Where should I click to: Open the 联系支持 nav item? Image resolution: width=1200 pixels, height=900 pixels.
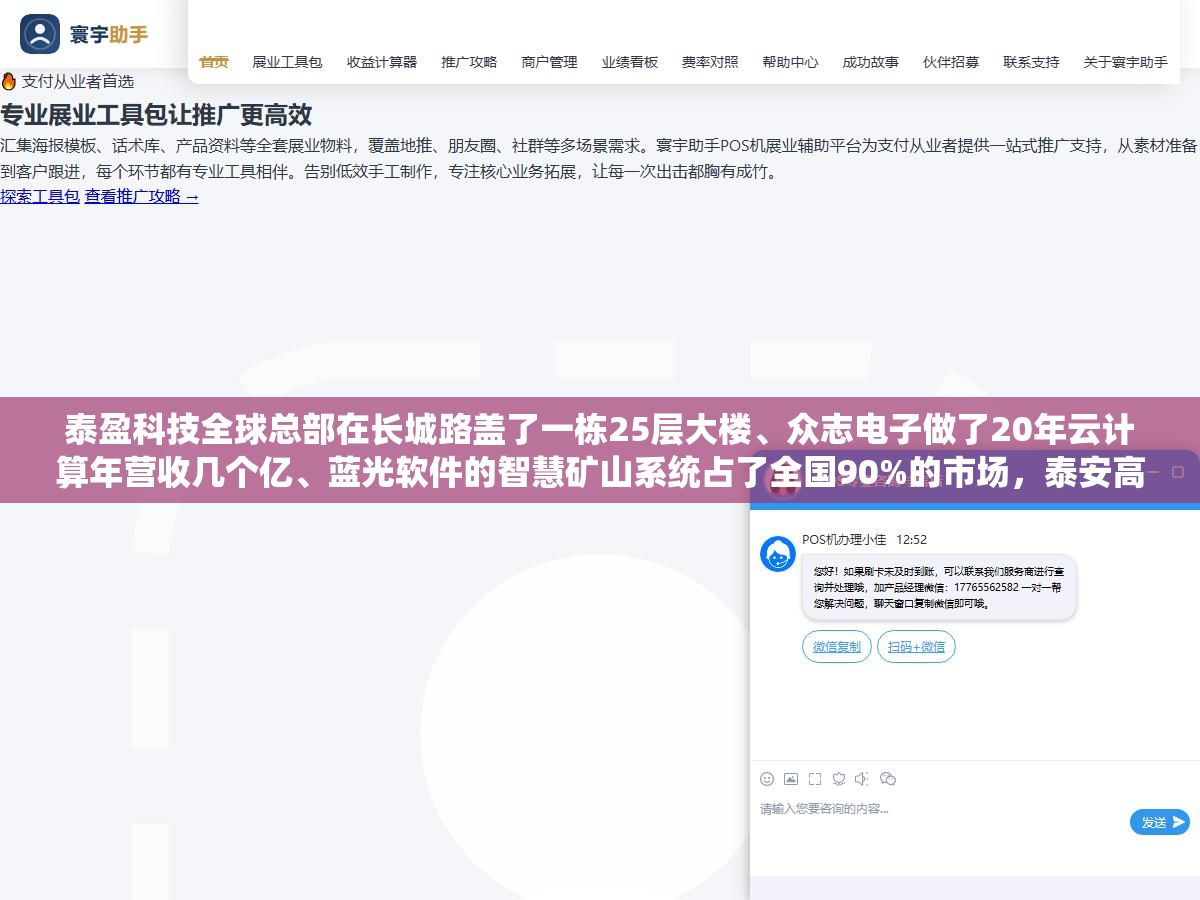(x=1031, y=62)
